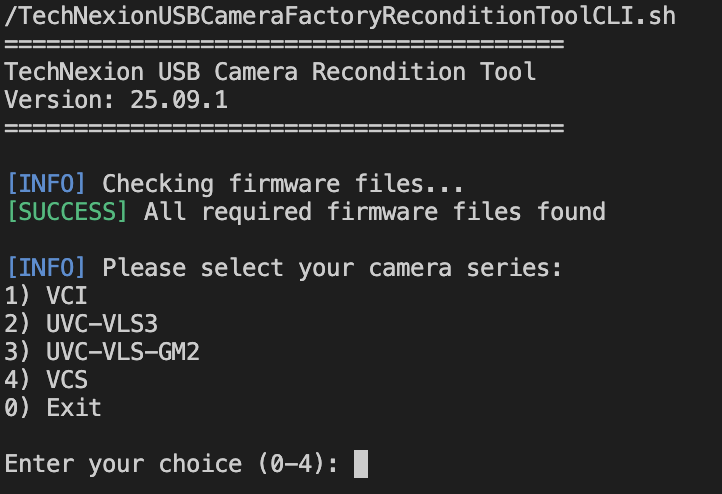The image size is (722, 494).
Task: Pick the VCS camera series option
Action: 46,380
